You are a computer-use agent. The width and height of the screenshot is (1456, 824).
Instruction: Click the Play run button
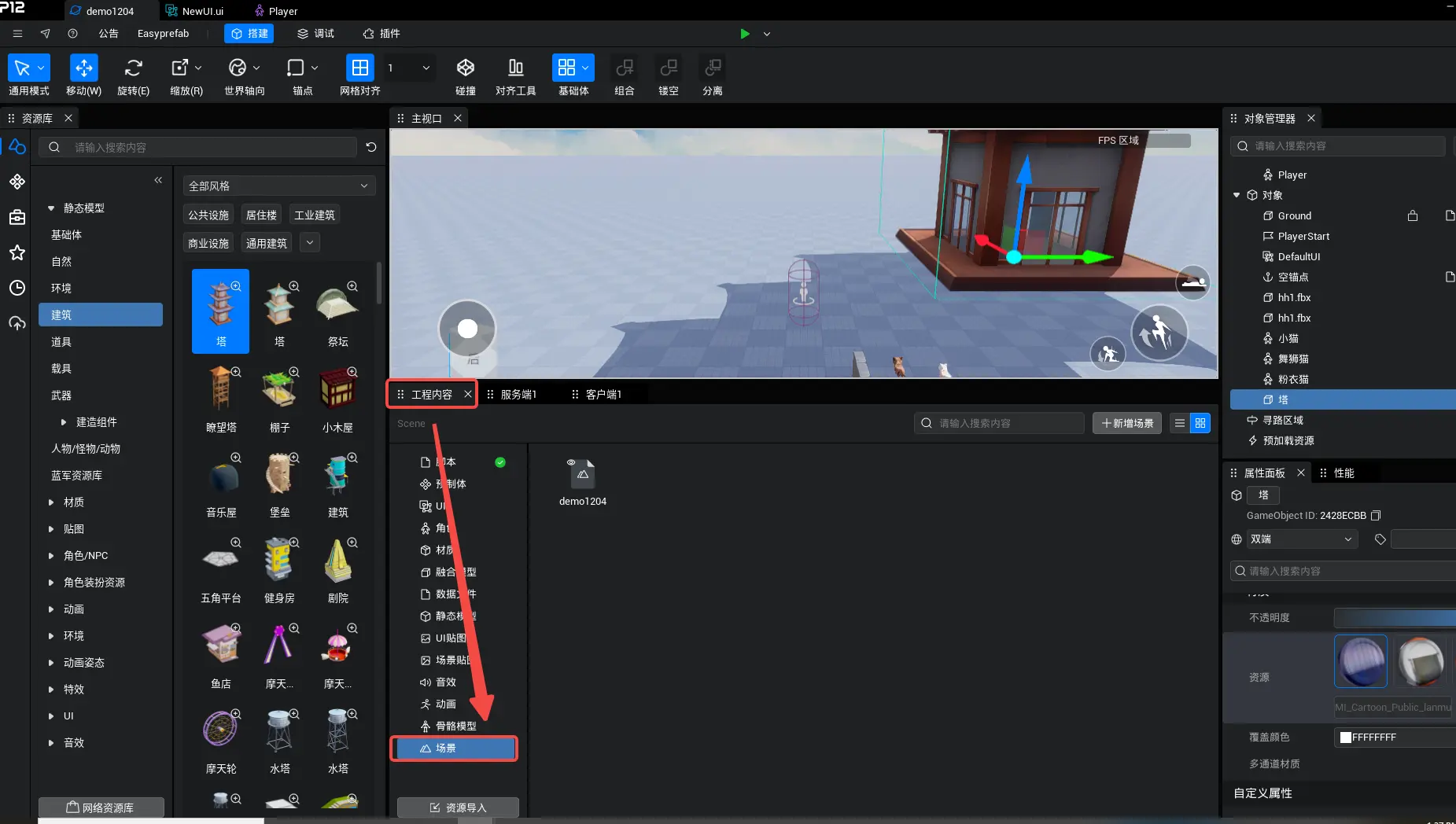click(x=744, y=34)
